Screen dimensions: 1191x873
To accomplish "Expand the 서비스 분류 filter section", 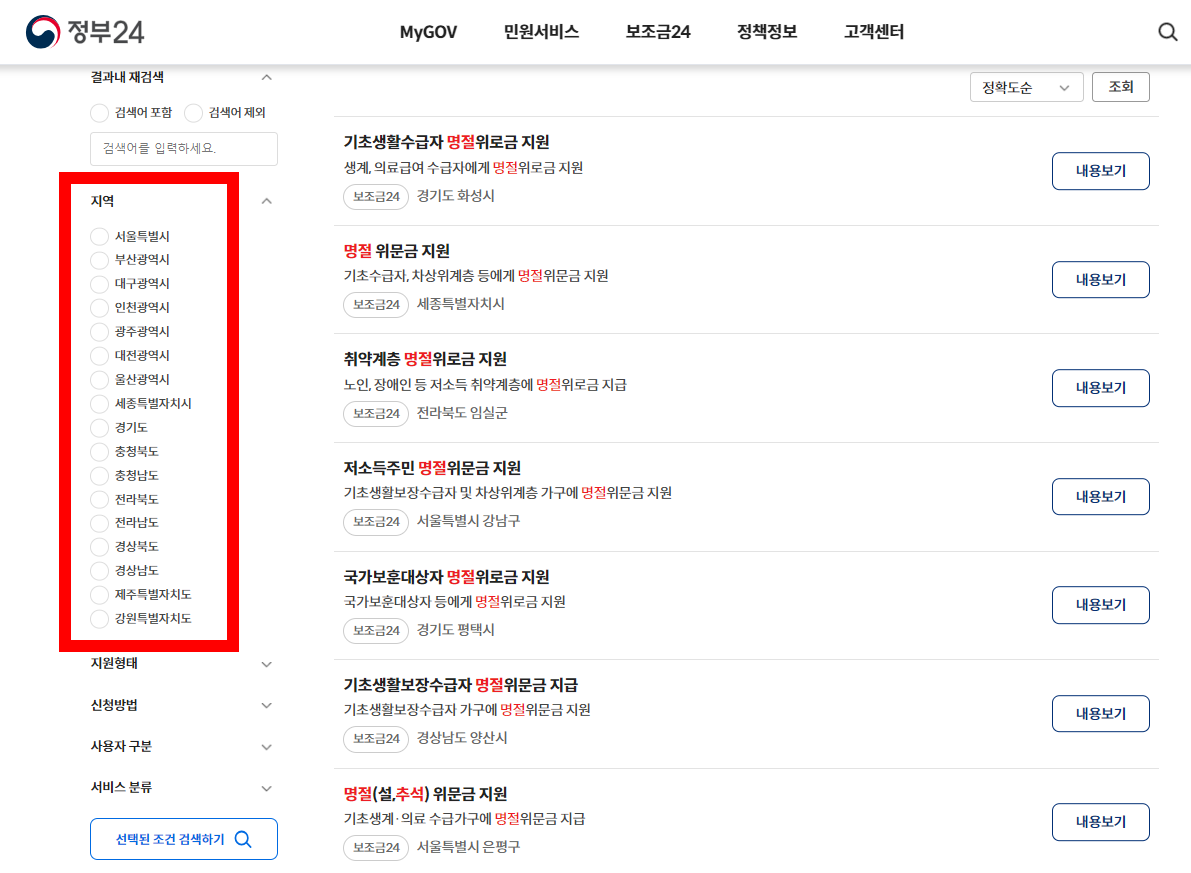I will pyautogui.click(x=266, y=789).
